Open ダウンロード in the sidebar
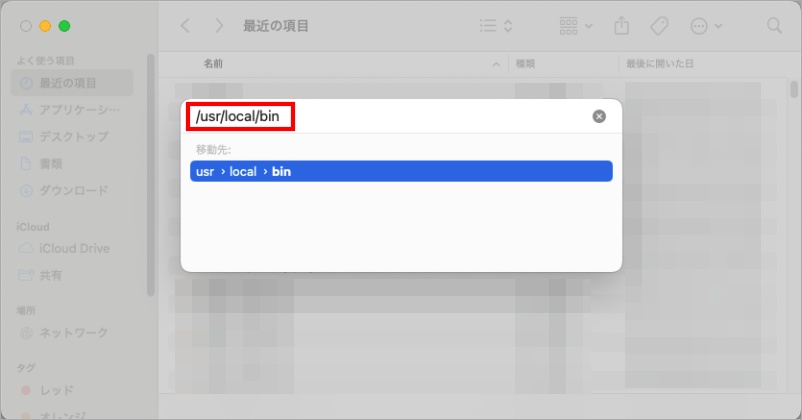 pos(73,190)
